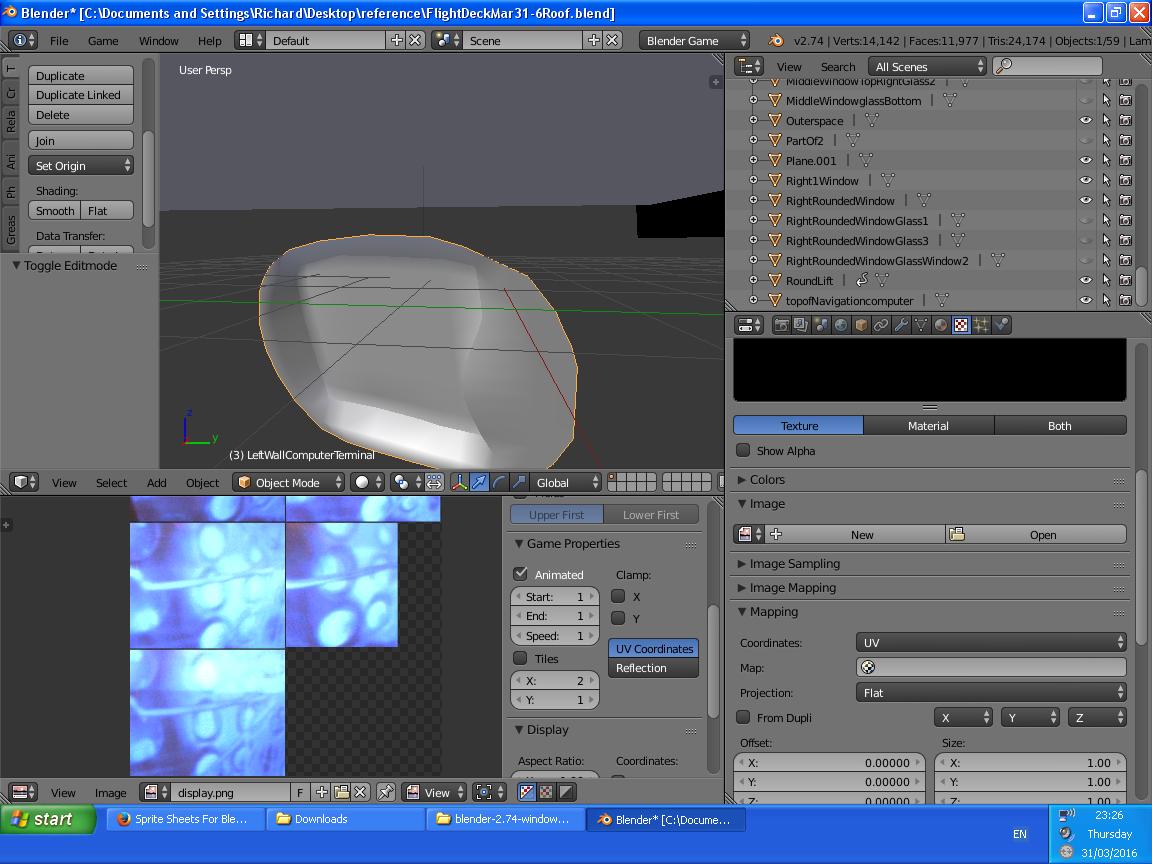The height and width of the screenshot is (864, 1152).
Task: Enable Clamp Y checkbox
Action: tap(619, 618)
